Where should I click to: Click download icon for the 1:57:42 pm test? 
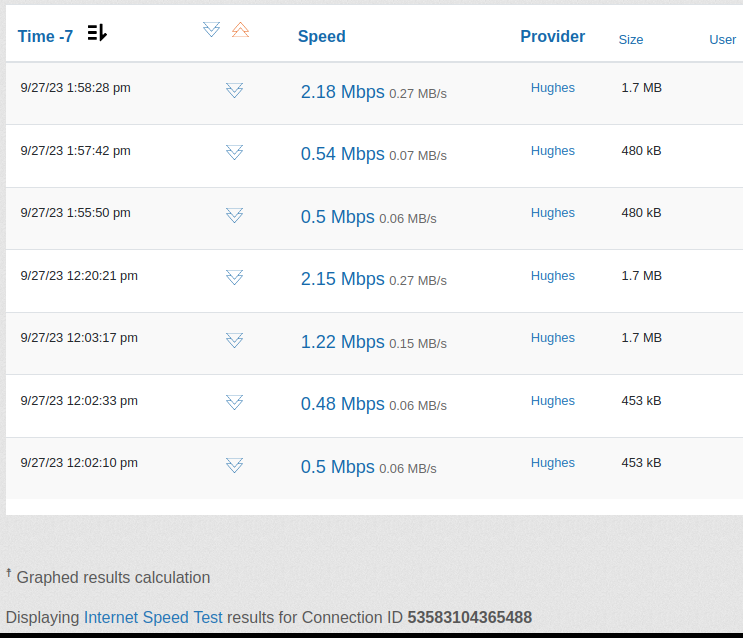coord(234,152)
